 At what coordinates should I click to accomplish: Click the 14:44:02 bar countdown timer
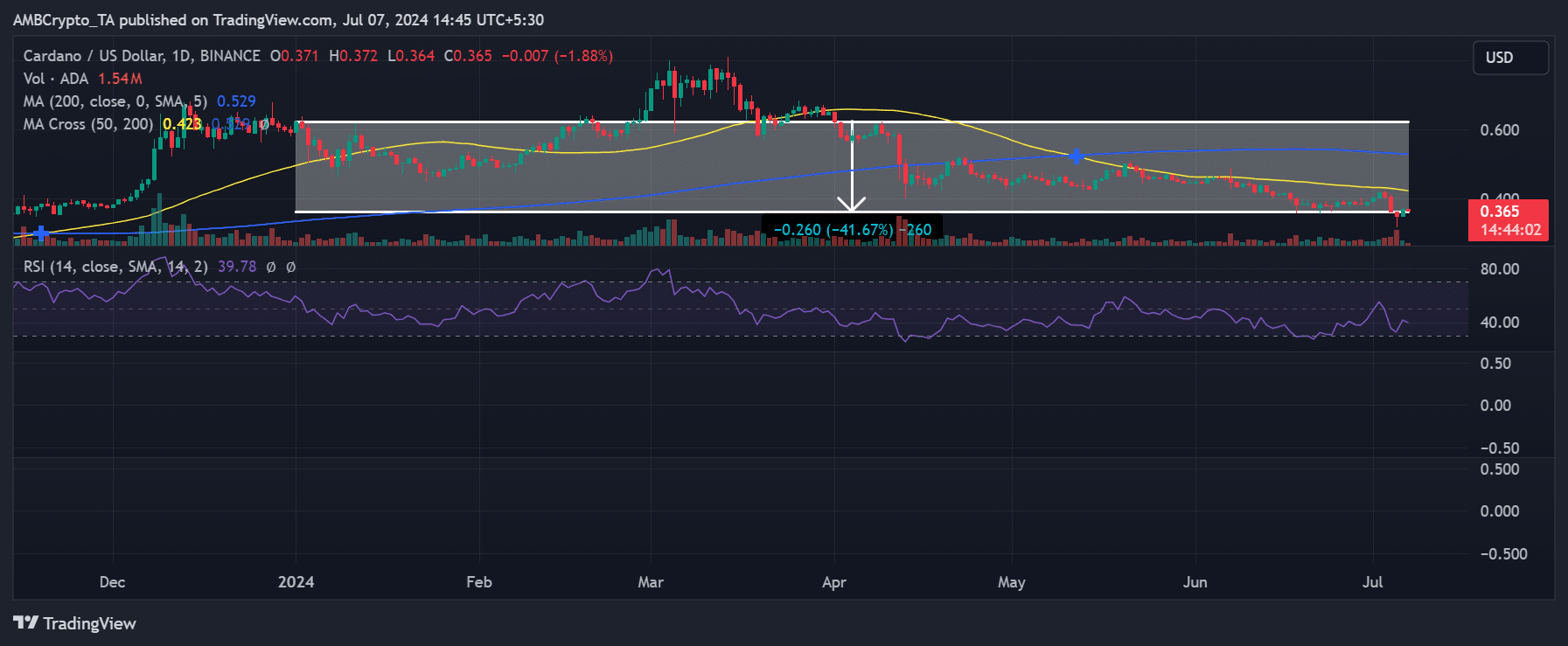(x=1510, y=230)
